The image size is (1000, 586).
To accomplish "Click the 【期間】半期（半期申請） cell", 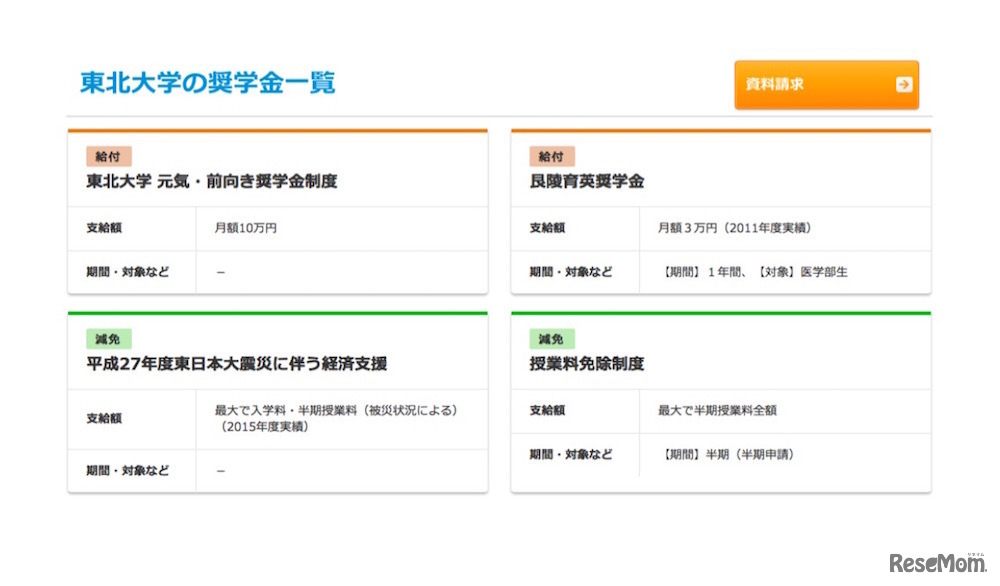I will click(x=731, y=455).
